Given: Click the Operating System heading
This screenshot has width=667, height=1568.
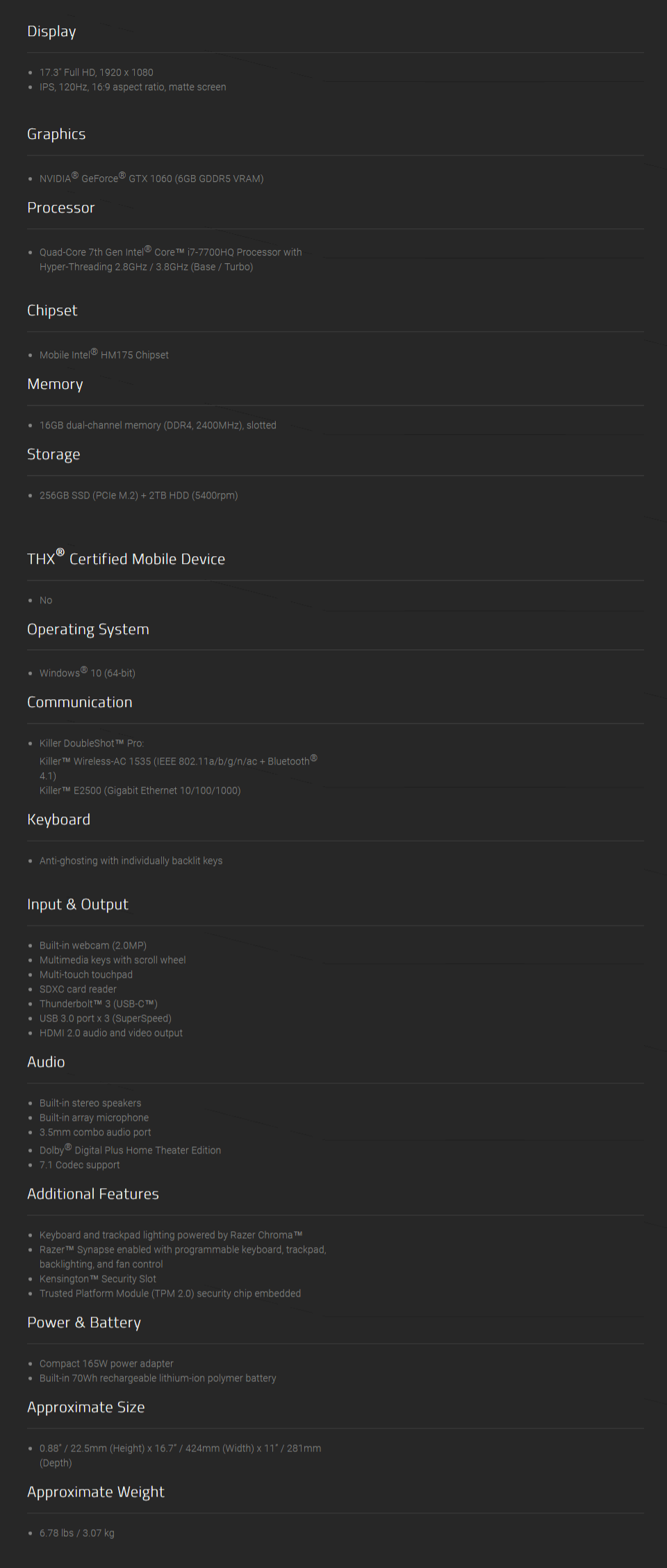Looking at the screenshot, I should click(x=88, y=629).
